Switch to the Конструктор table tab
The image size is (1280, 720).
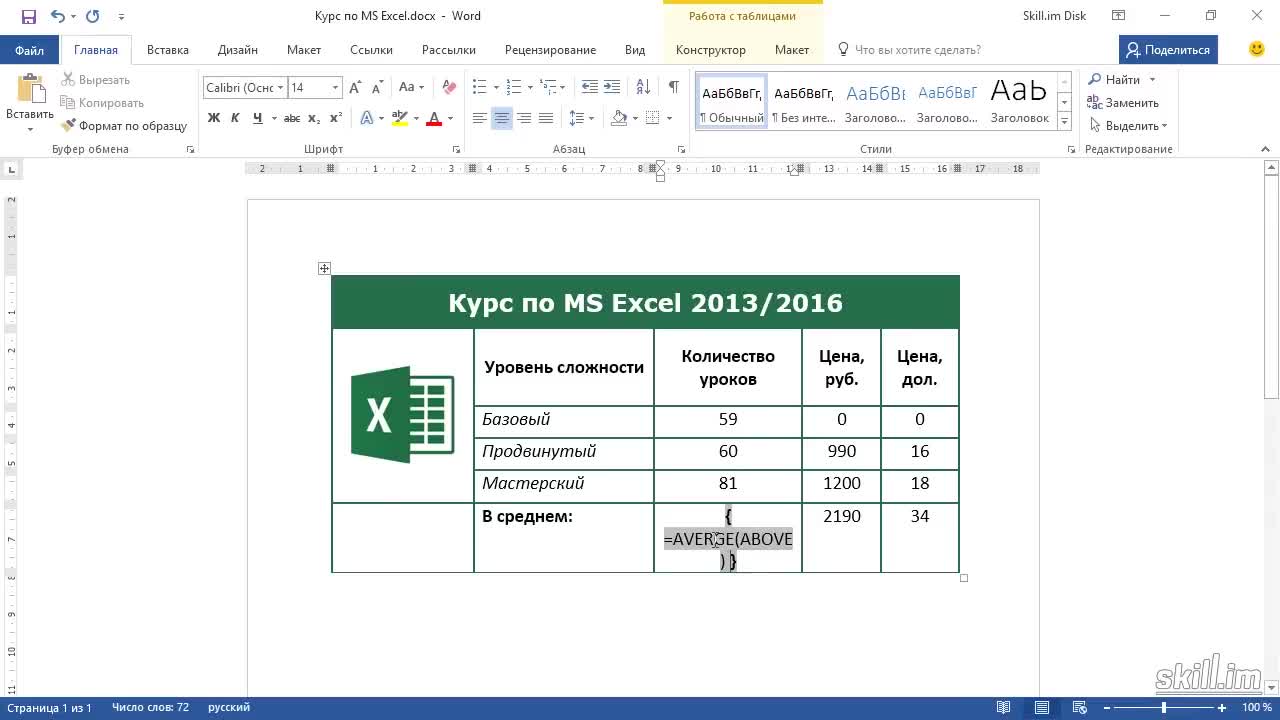click(x=711, y=50)
